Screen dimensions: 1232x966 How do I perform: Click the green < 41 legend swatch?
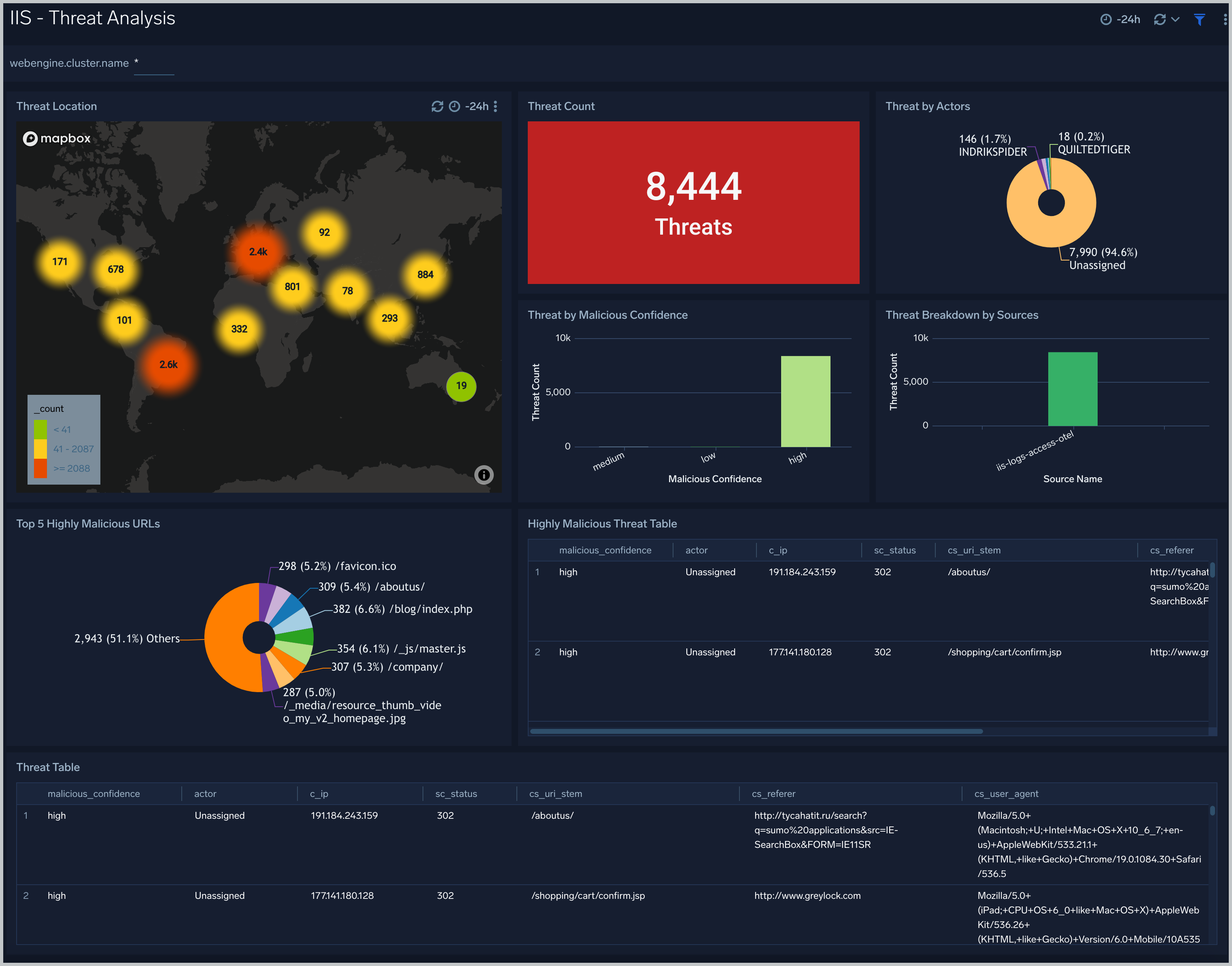pyautogui.click(x=40, y=429)
